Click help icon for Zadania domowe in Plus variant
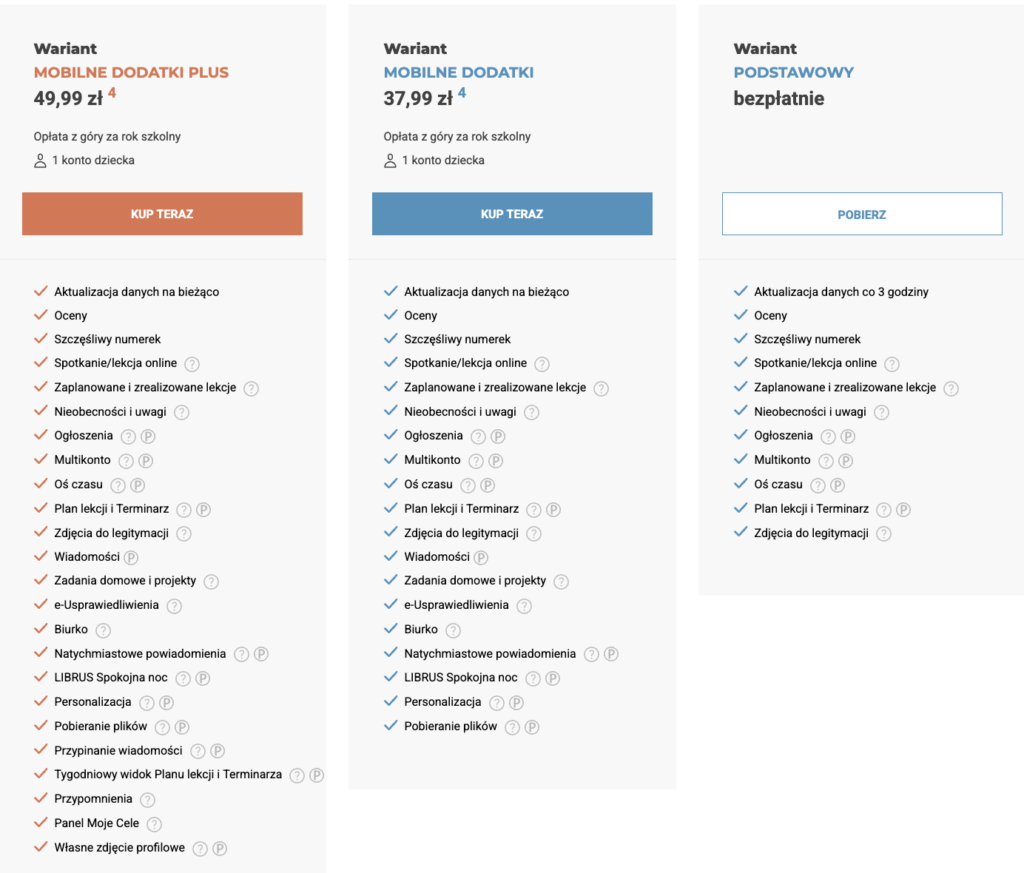 211,581
